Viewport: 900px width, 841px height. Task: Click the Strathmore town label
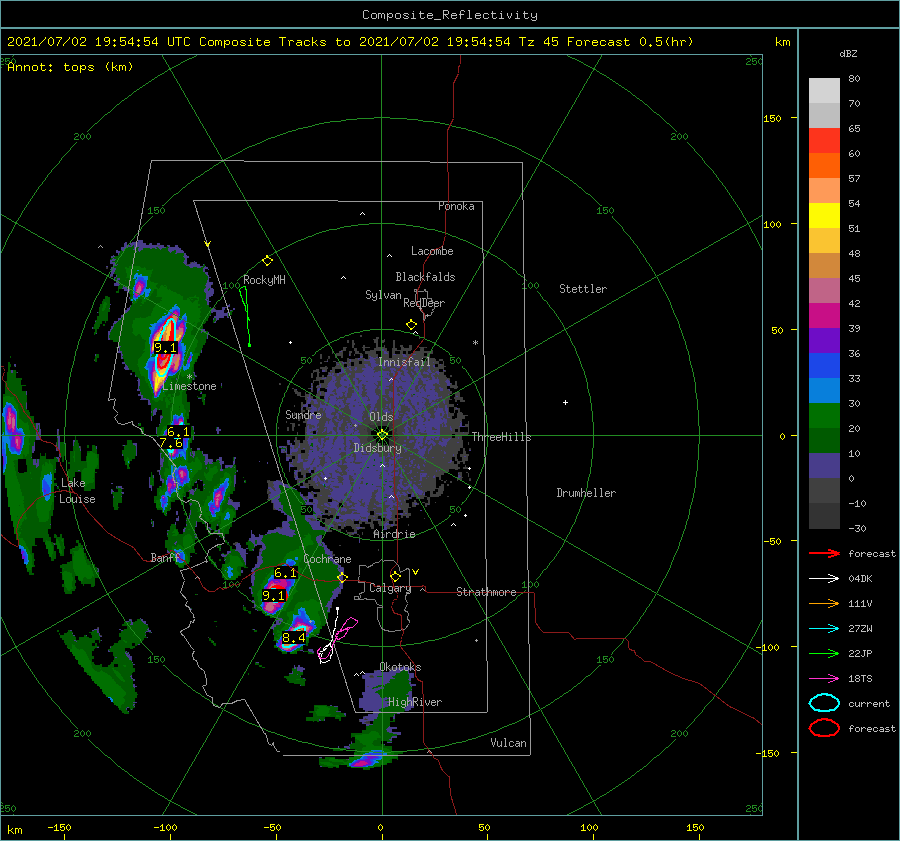pos(486,592)
